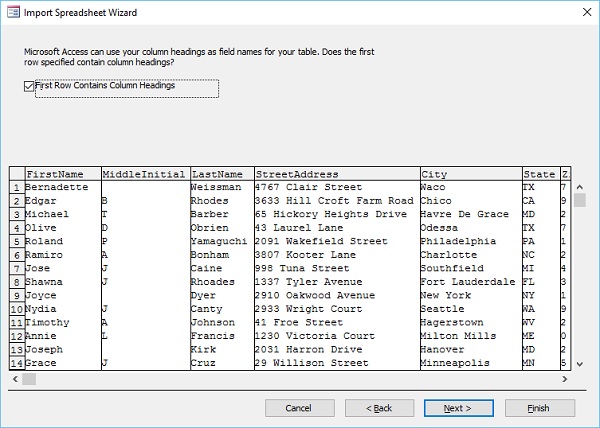This screenshot has height=428, width=600.
Task: Click horizontal scrollbar right arrow
Action: [565, 379]
